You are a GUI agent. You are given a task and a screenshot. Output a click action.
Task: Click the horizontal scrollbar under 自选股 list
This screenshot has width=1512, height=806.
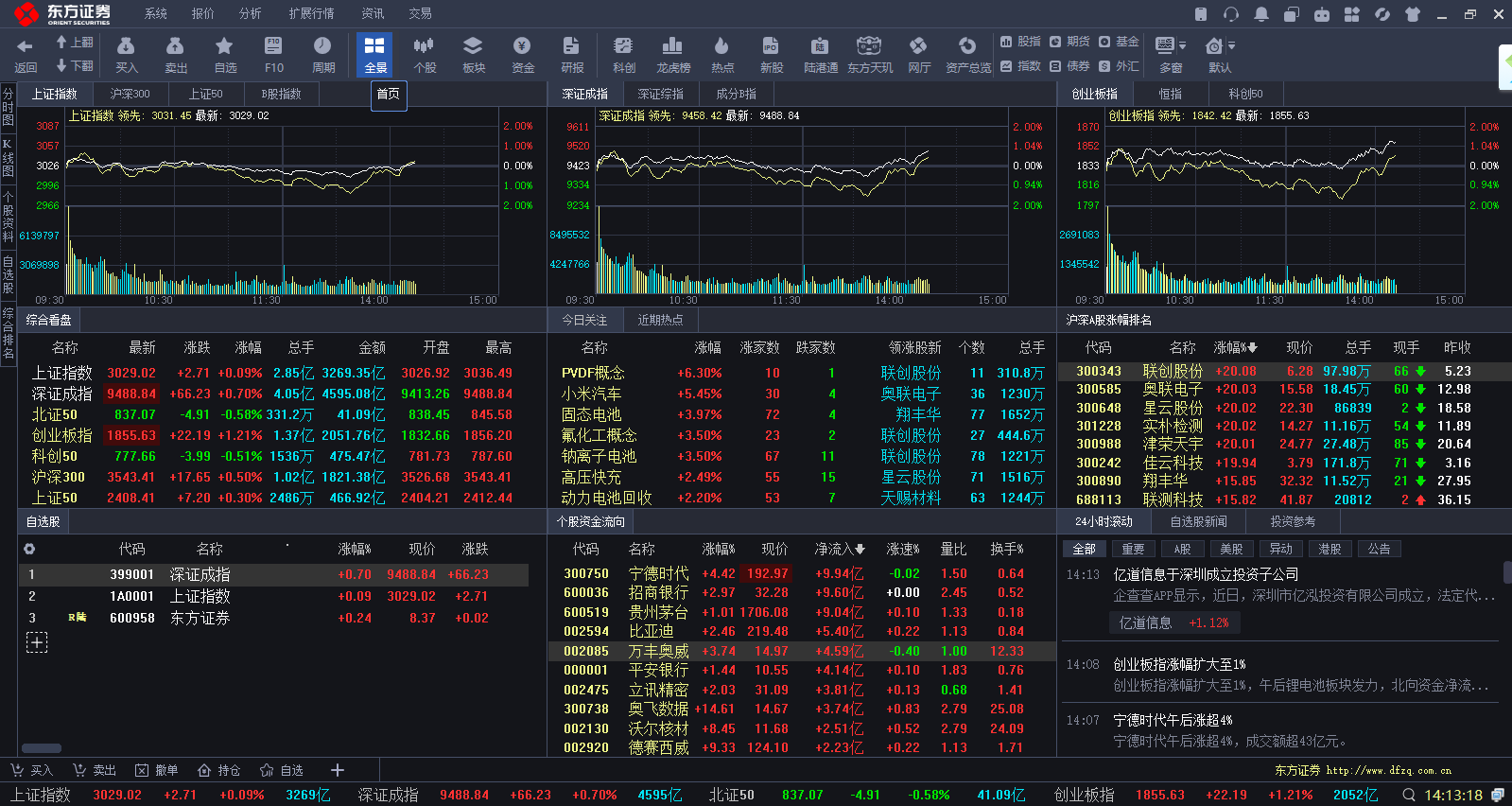(42, 748)
